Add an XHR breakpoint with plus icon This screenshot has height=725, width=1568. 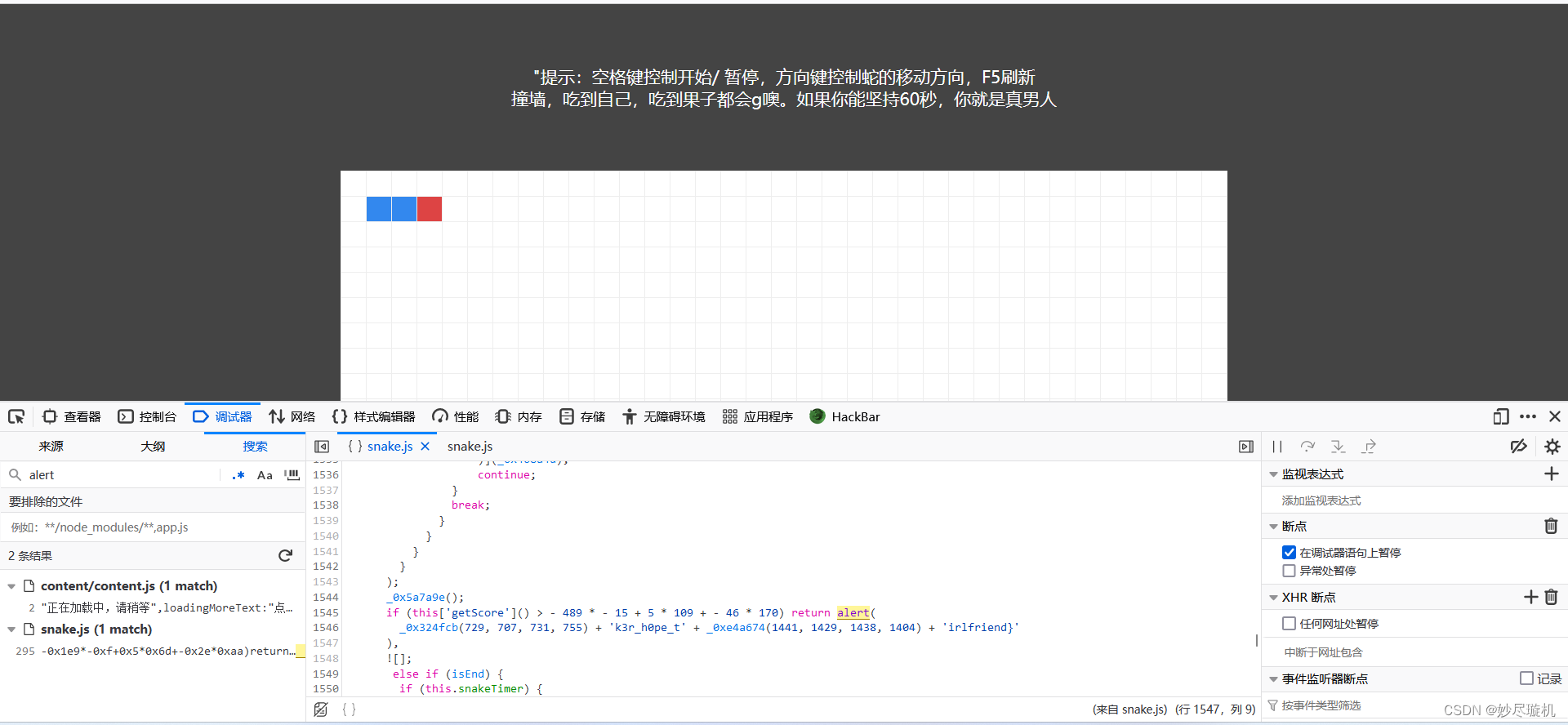click(1531, 598)
